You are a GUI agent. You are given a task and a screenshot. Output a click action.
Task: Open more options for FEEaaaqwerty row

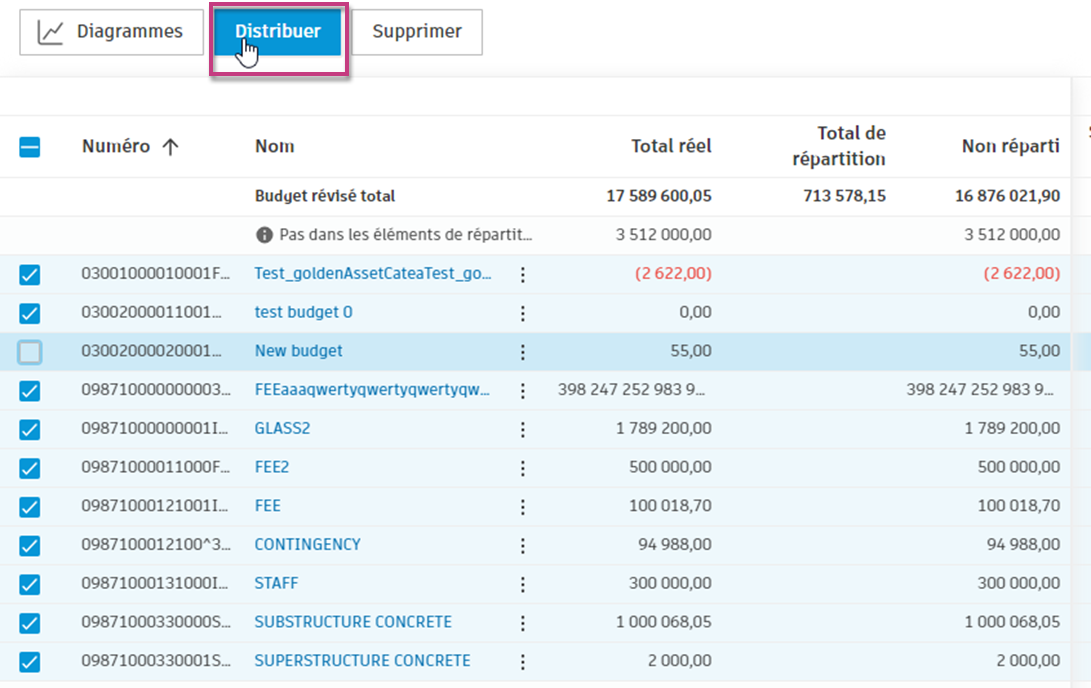(523, 391)
